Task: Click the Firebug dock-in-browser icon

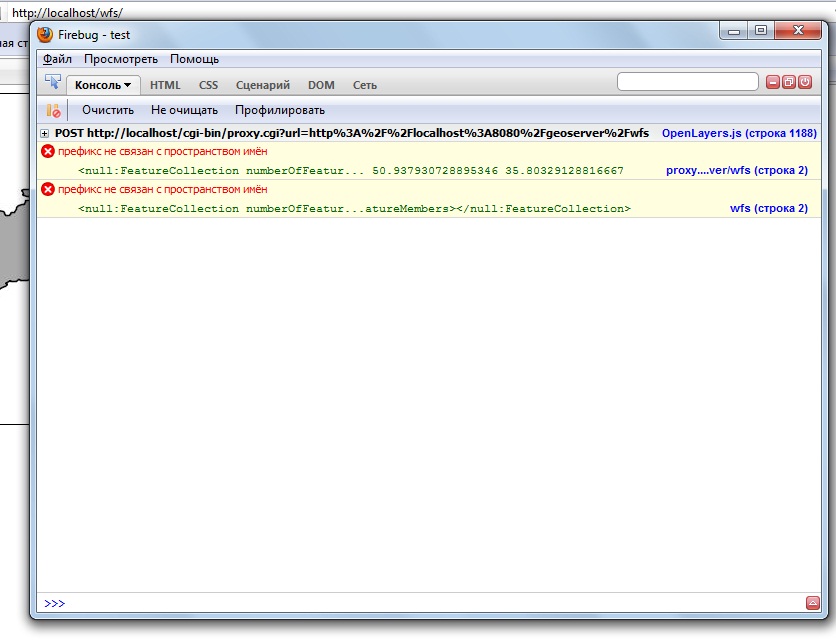Action: tap(789, 82)
